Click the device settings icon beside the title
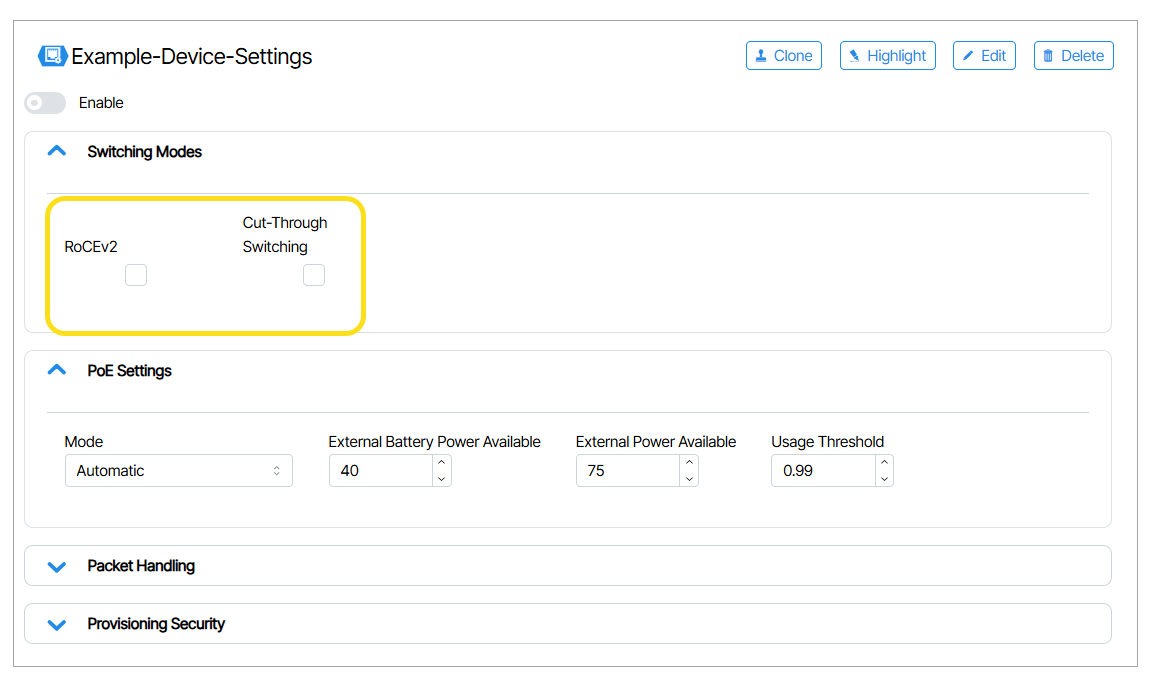1151x687 pixels. pyautogui.click(x=52, y=56)
